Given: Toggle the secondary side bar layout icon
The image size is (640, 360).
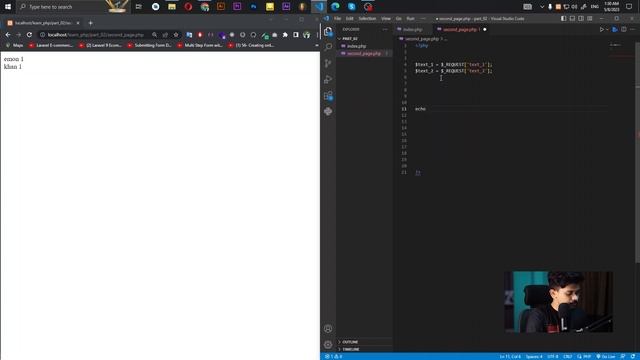Looking at the screenshot, I should click(x=581, y=18).
